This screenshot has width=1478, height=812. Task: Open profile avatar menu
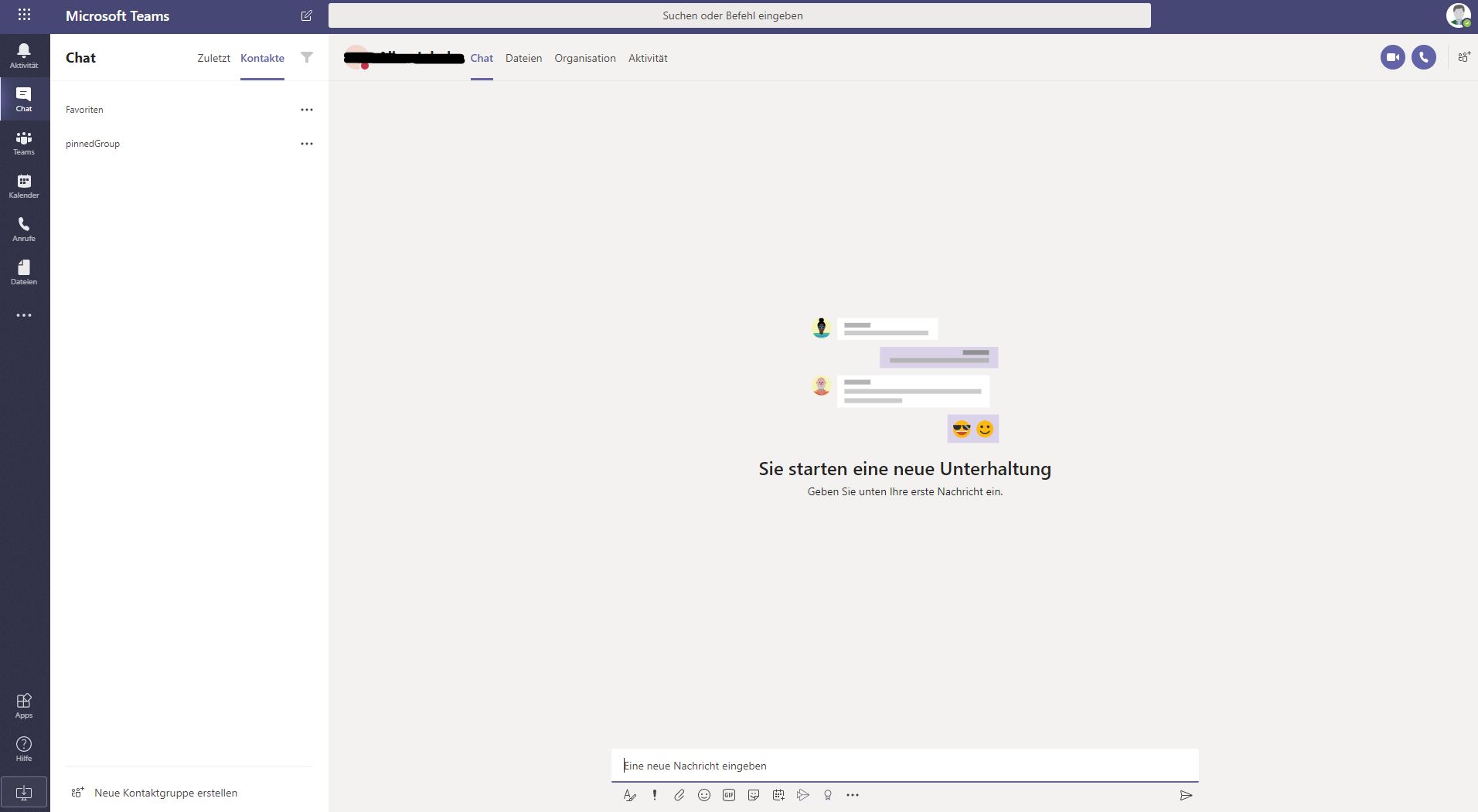click(x=1459, y=15)
